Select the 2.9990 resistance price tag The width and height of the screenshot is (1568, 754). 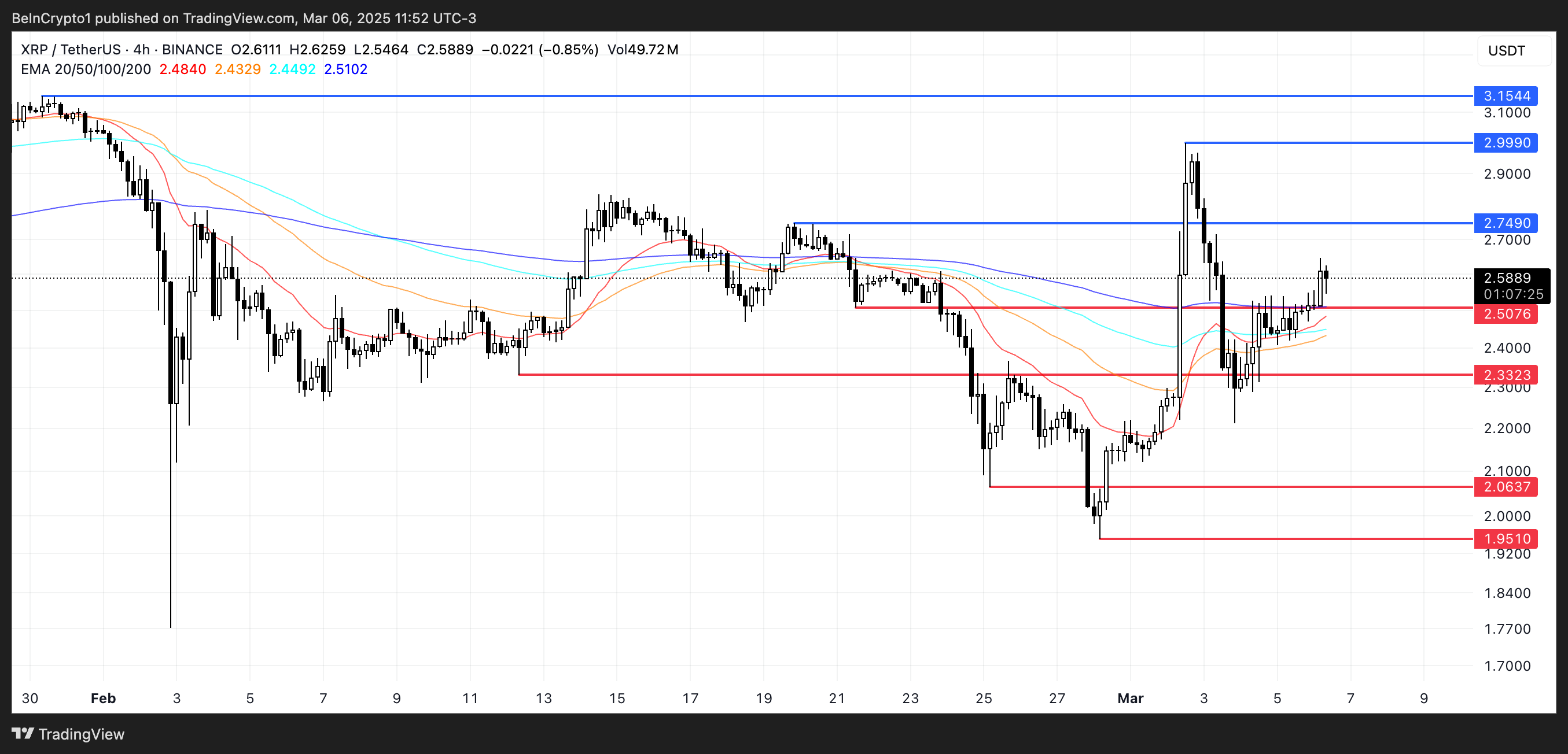coord(1506,143)
